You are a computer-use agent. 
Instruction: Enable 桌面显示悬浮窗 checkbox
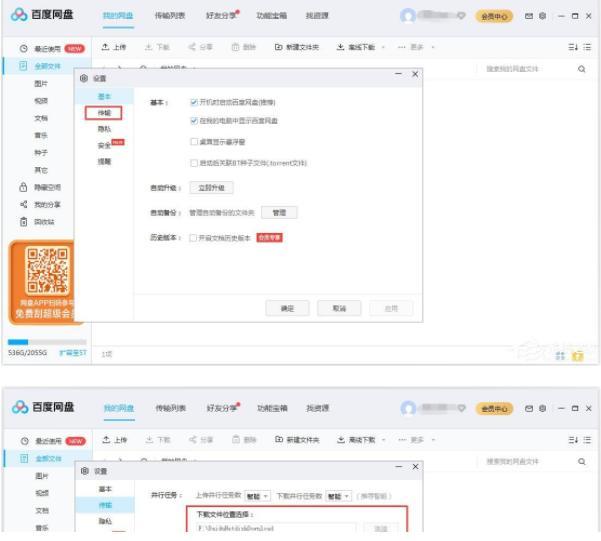194,142
